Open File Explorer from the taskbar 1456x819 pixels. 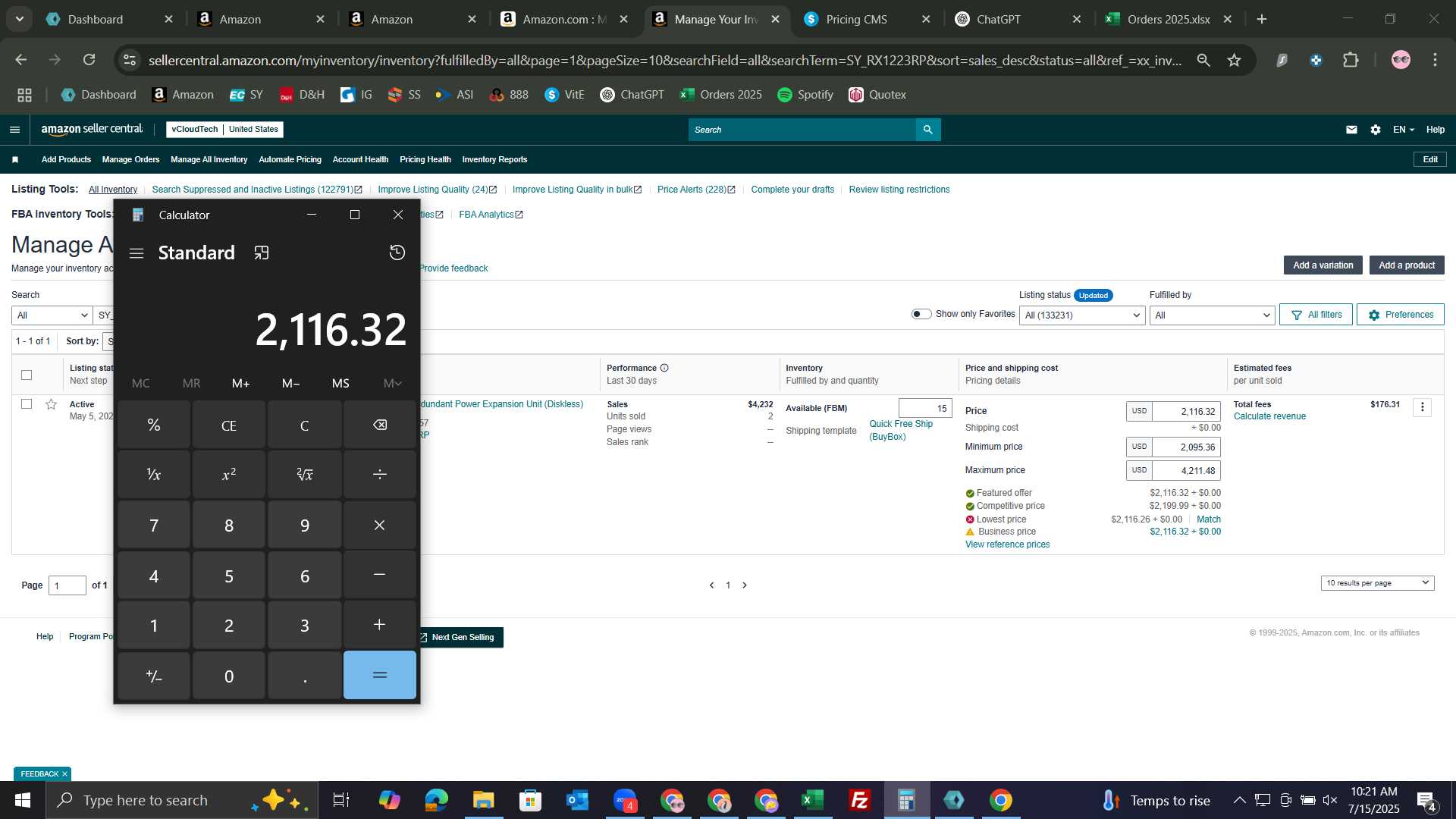(x=483, y=800)
